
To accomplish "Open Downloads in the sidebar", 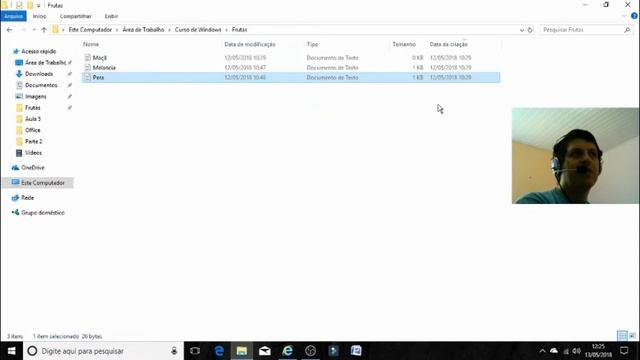I will (39, 74).
